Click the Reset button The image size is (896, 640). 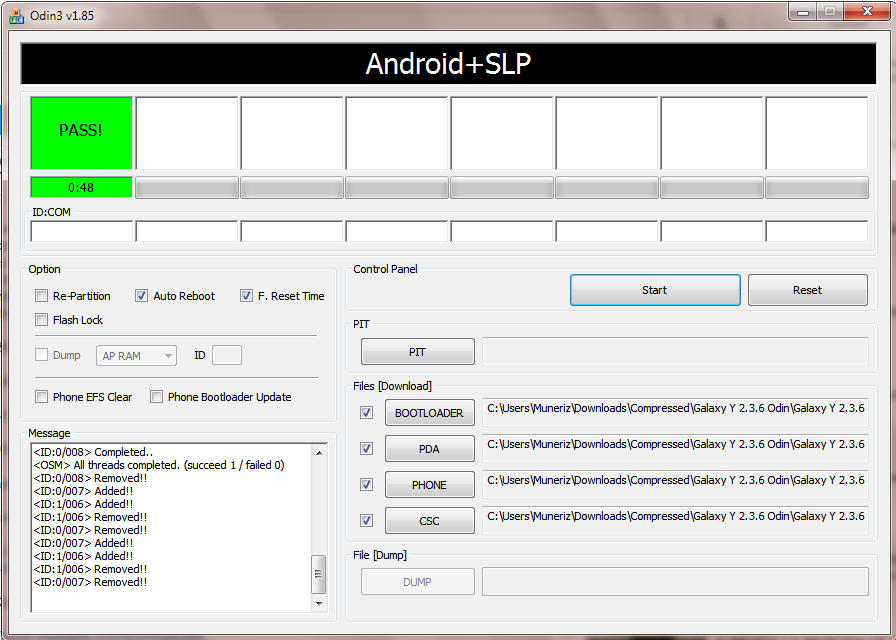pos(807,290)
